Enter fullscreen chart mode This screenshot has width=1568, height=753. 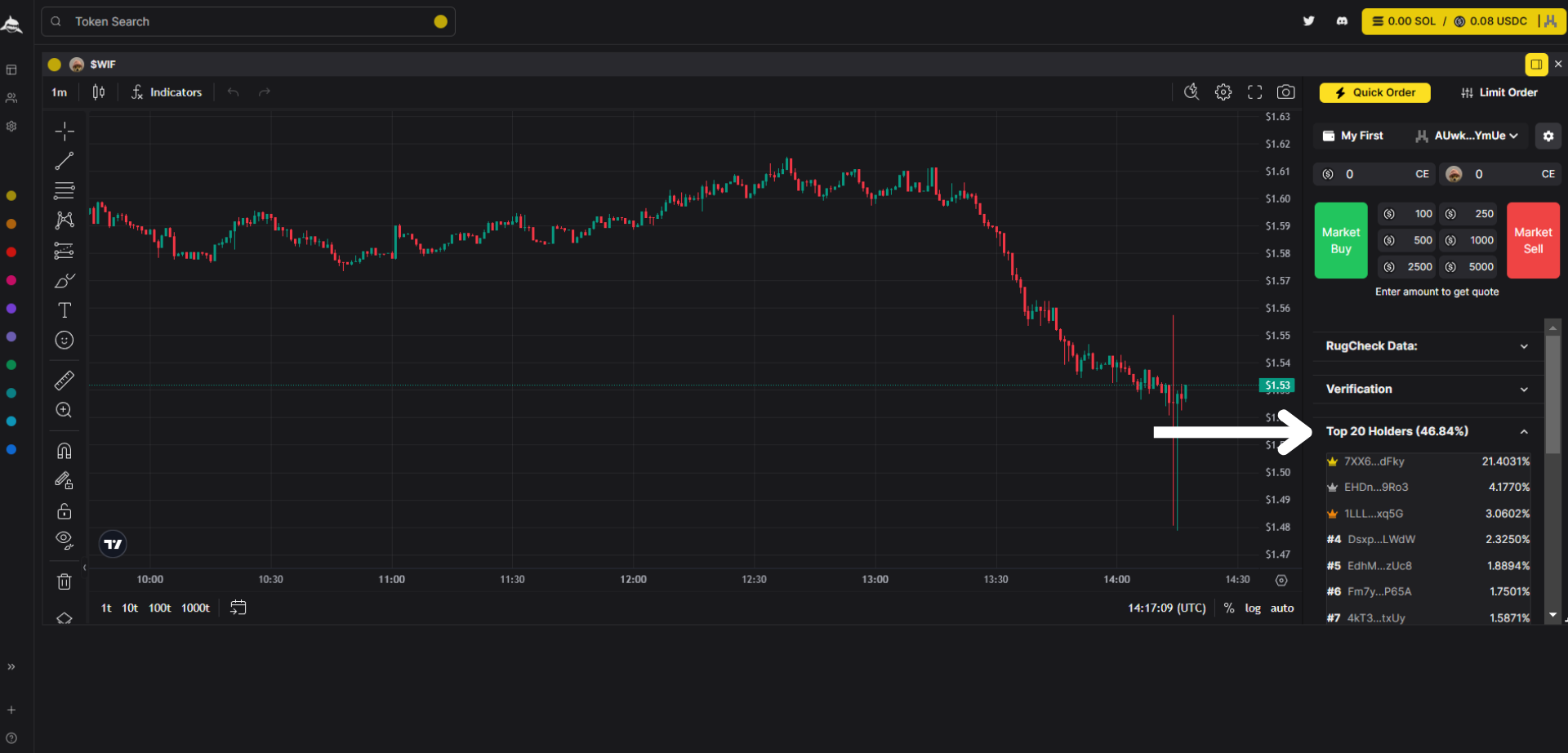pyautogui.click(x=1254, y=92)
